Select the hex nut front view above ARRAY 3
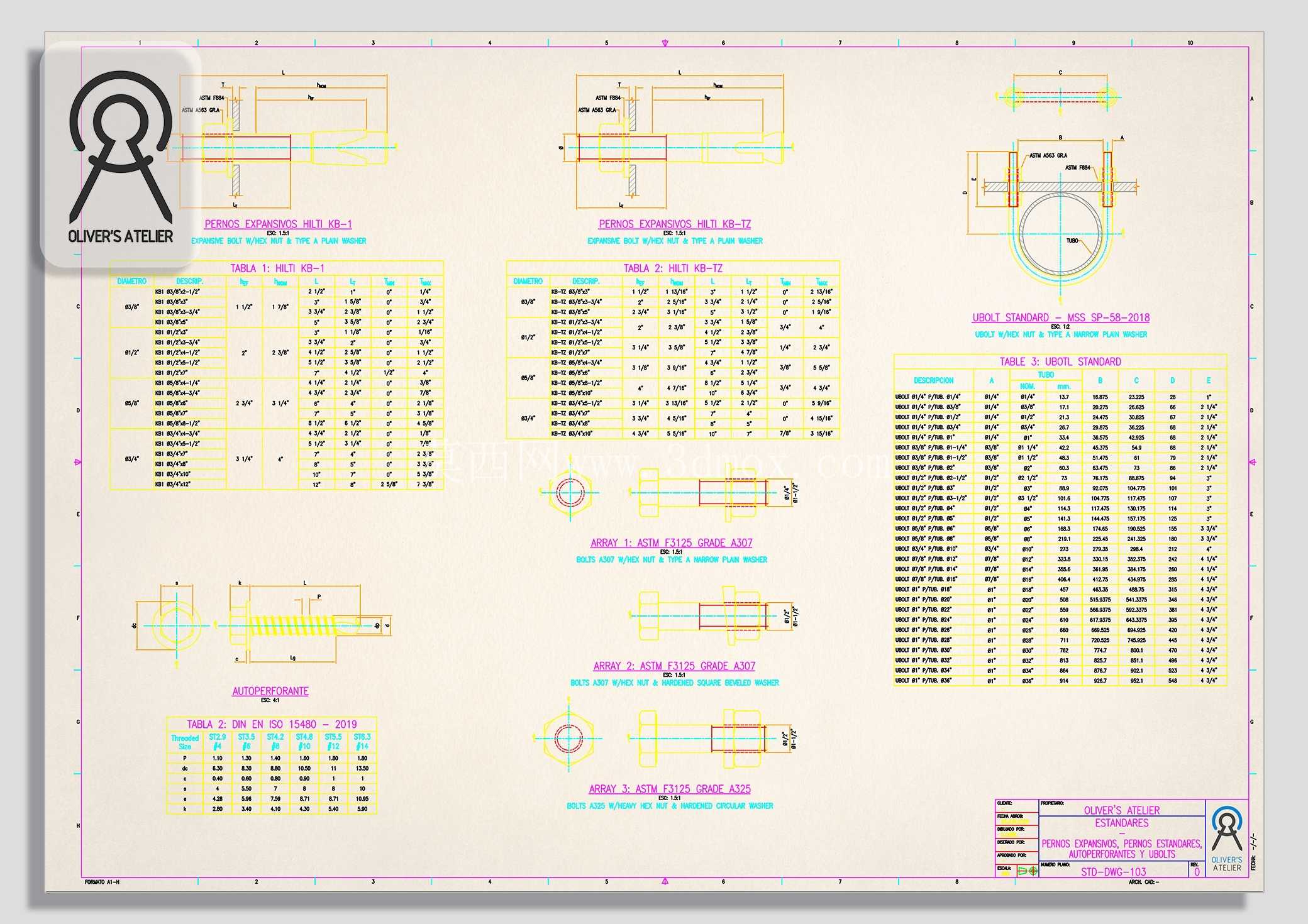1308x924 pixels. [570, 739]
